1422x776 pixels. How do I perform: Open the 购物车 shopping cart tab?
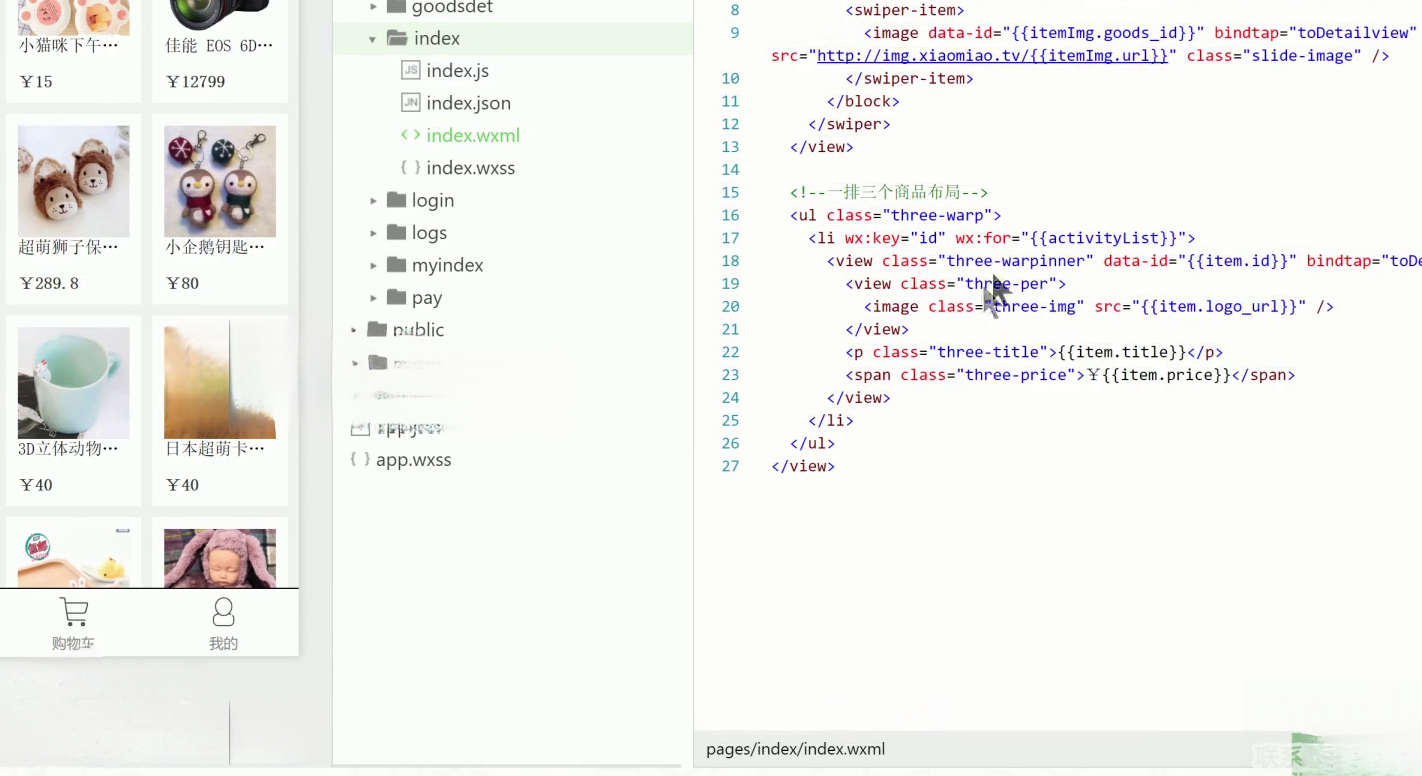[x=74, y=624]
